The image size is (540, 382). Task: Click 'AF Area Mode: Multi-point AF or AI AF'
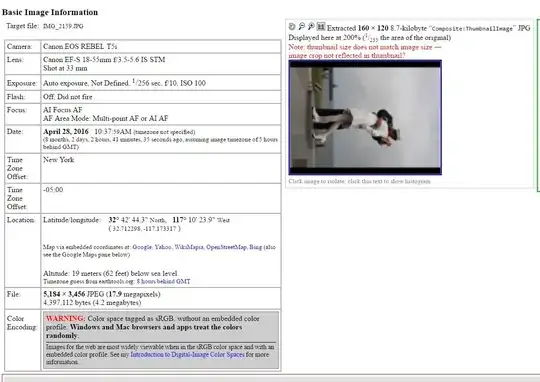tap(105, 118)
